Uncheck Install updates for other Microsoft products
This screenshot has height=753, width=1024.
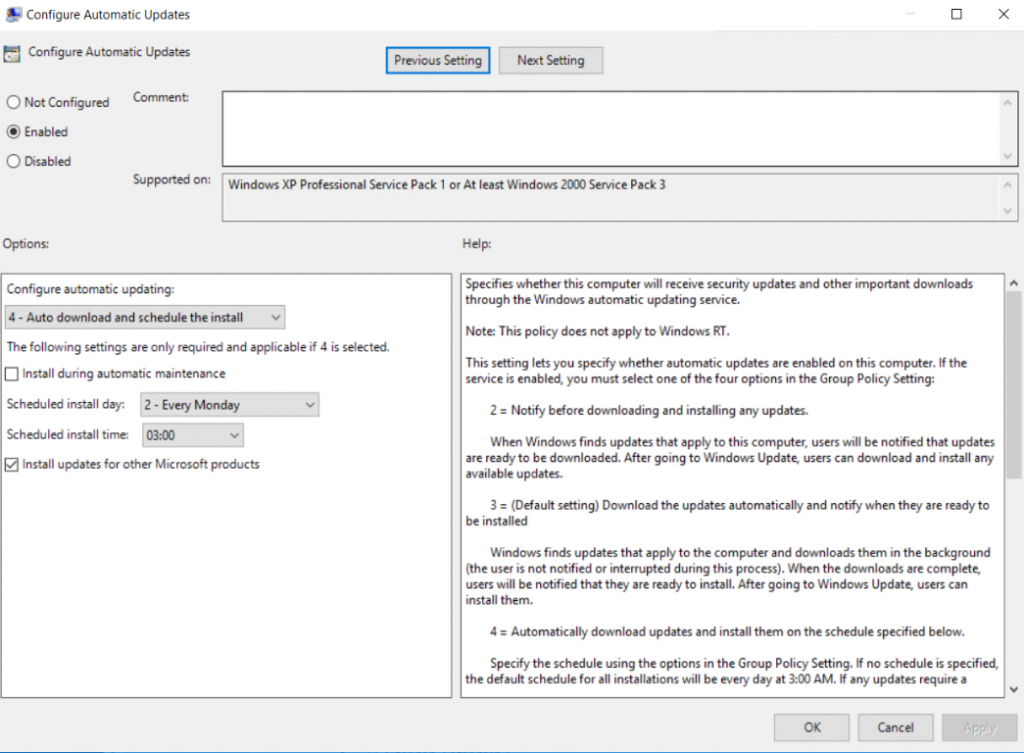click(x=13, y=464)
